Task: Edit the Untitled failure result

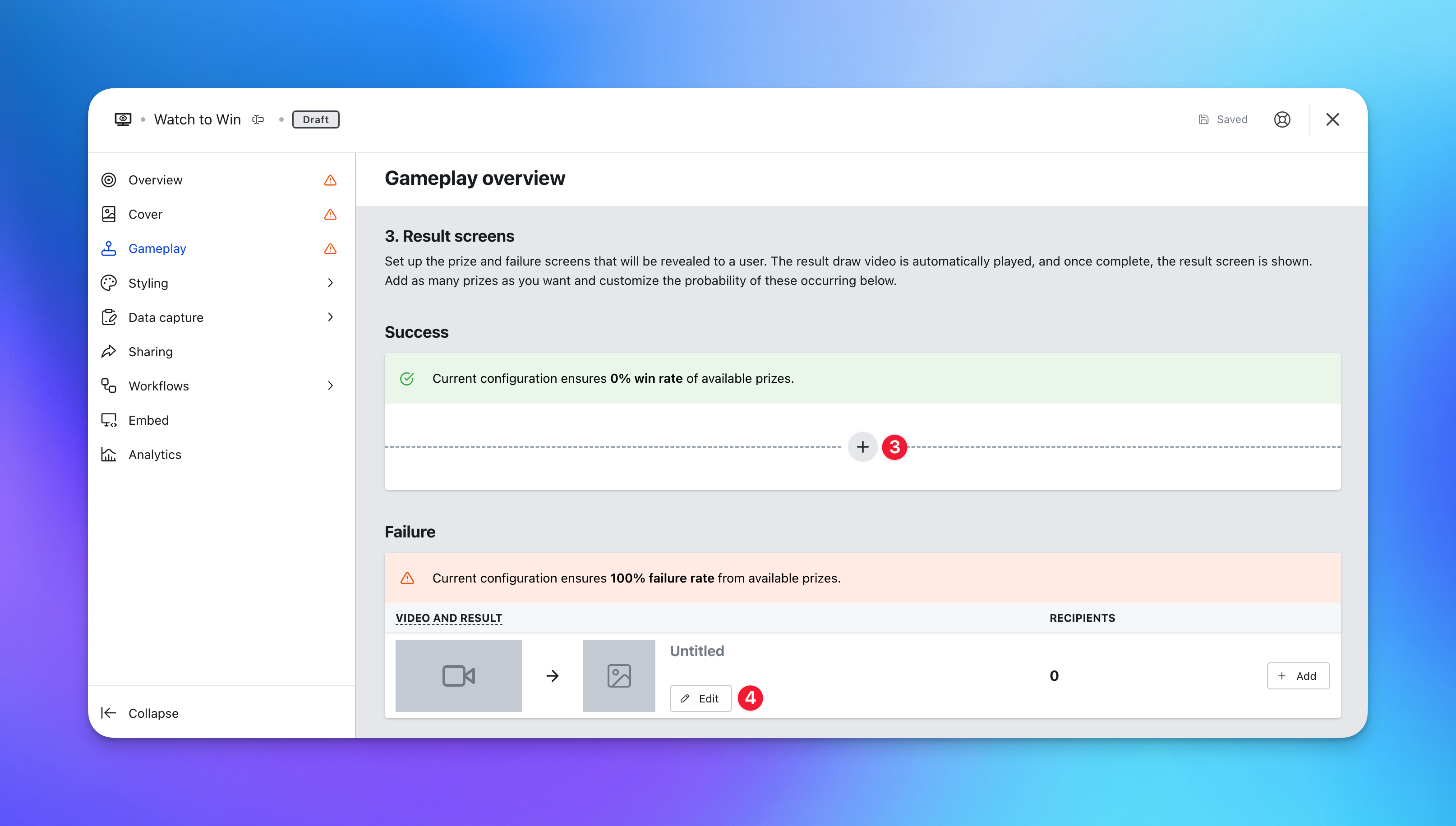Action: tap(700, 698)
